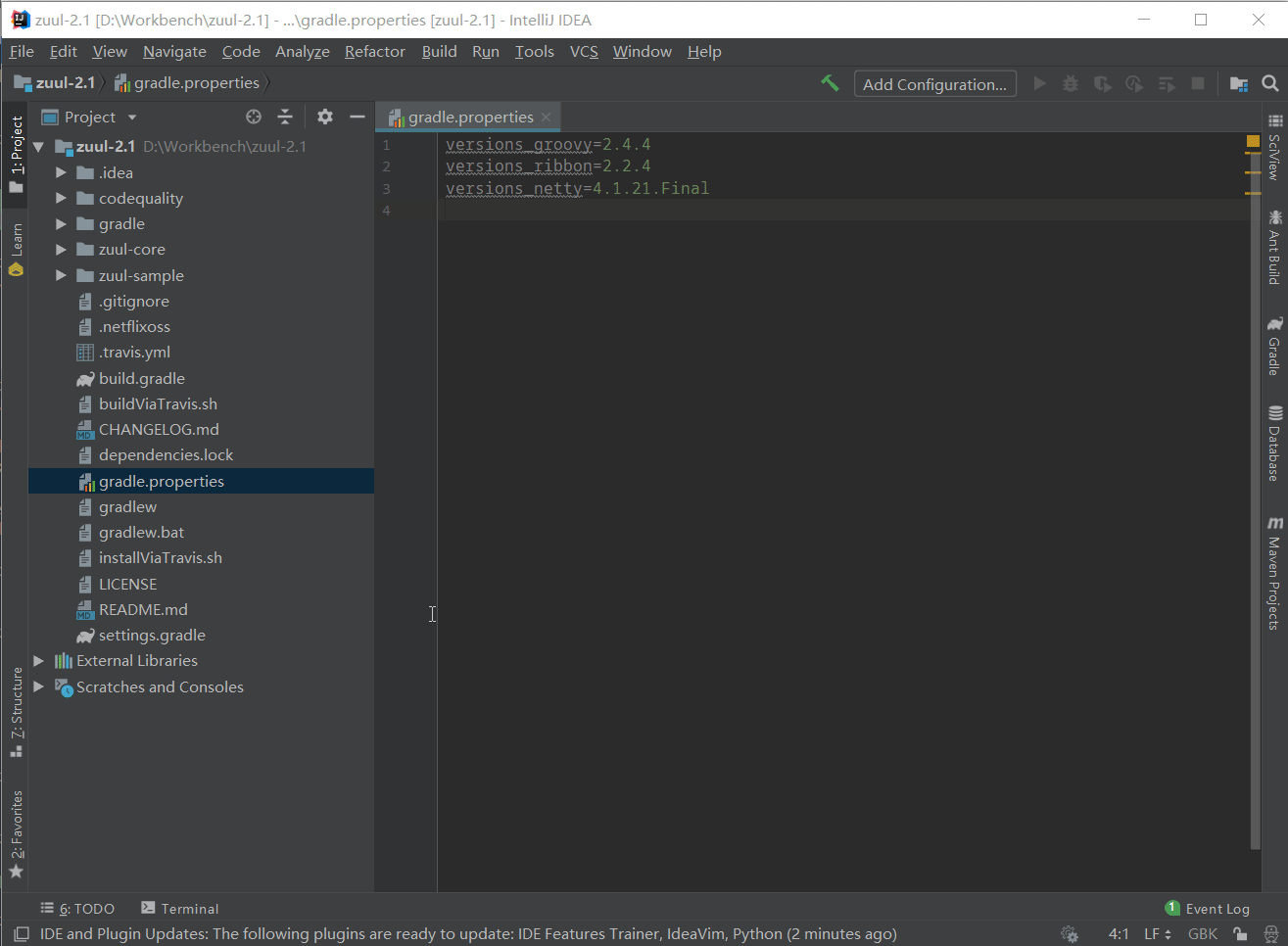The height and width of the screenshot is (946, 1288).
Task: Open the Gradle side panel
Action: tap(1274, 347)
